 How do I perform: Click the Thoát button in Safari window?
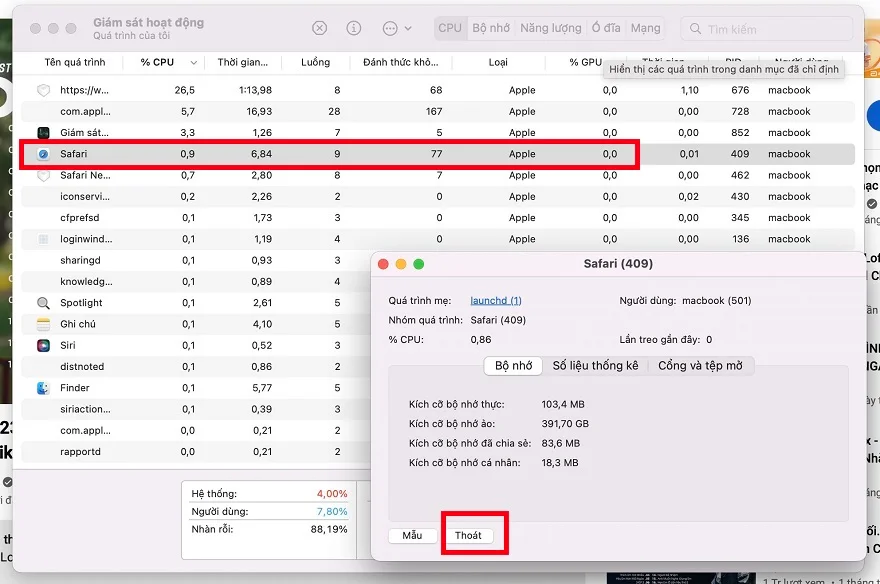point(468,535)
